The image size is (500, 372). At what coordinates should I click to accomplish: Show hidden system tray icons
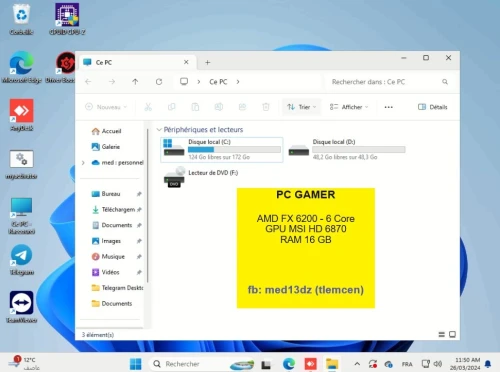(357, 364)
